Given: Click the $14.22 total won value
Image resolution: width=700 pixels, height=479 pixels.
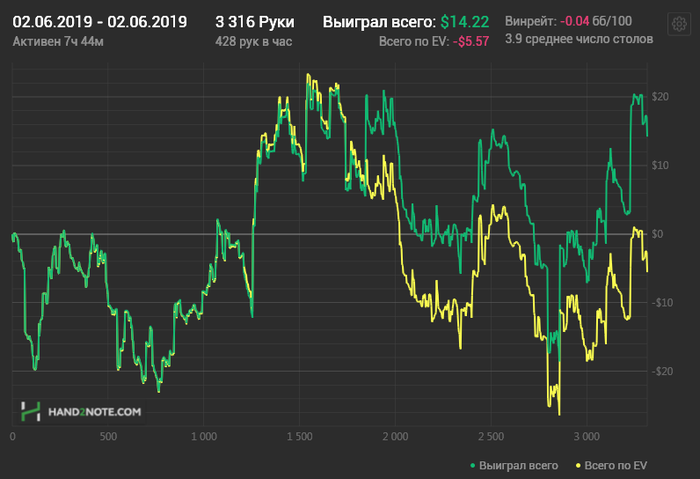Looking at the screenshot, I should tap(464, 21).
